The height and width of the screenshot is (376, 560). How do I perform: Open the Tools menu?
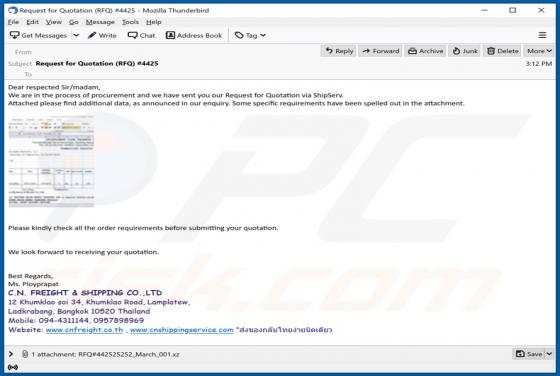[x=130, y=22]
